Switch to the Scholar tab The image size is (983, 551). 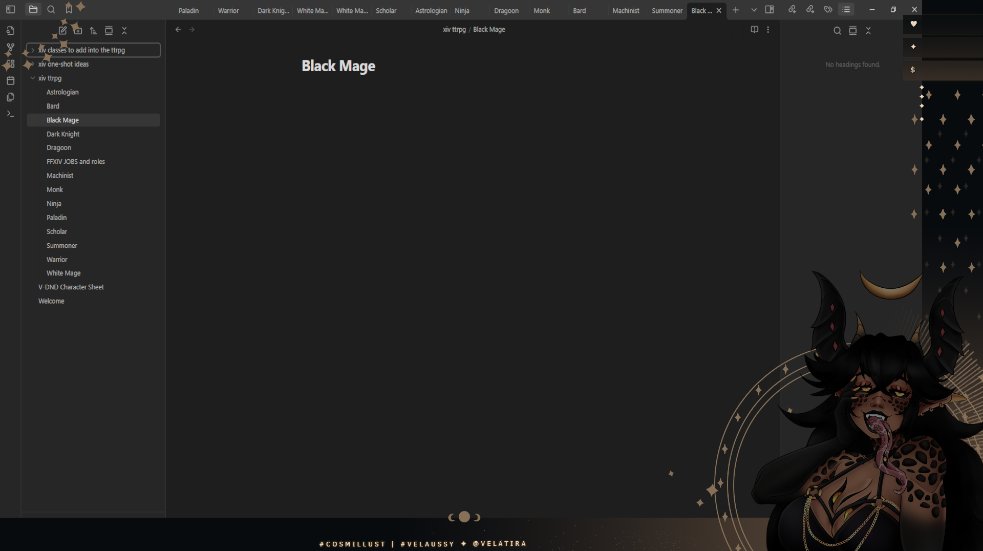tap(386, 11)
